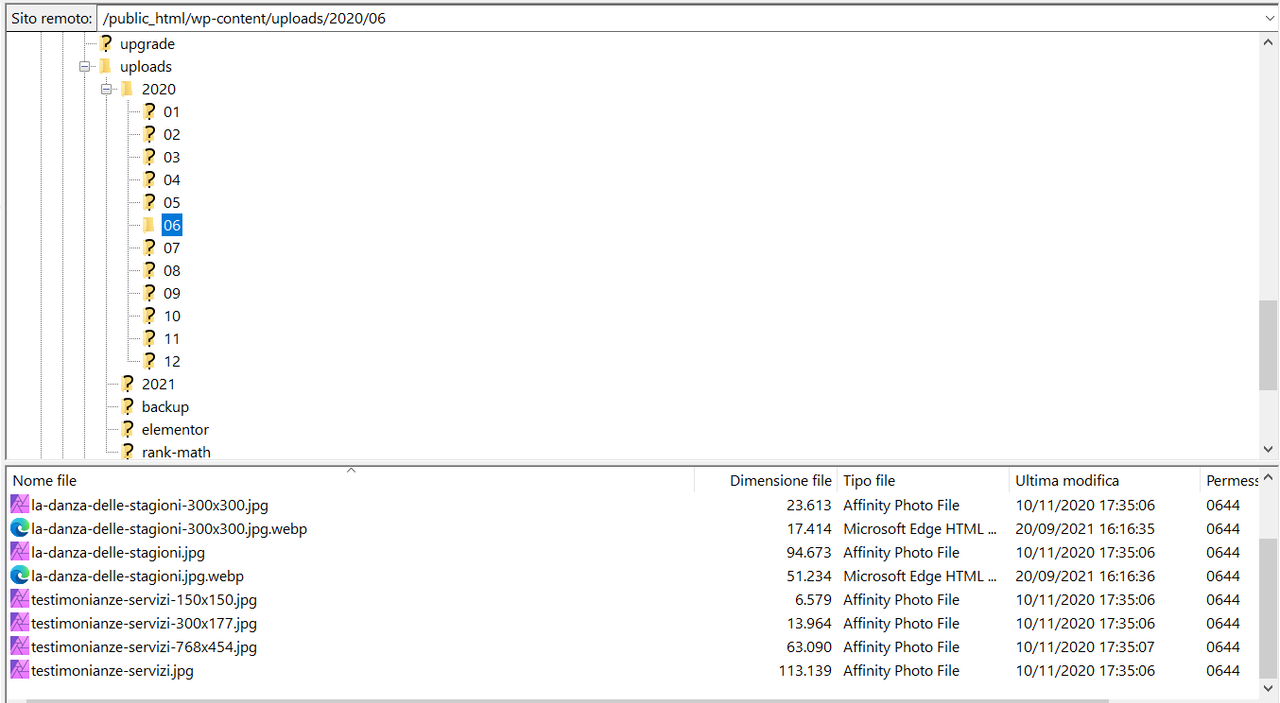Click the 2020 folder icon
Viewport: 1280px width, 703px height.
(127, 89)
